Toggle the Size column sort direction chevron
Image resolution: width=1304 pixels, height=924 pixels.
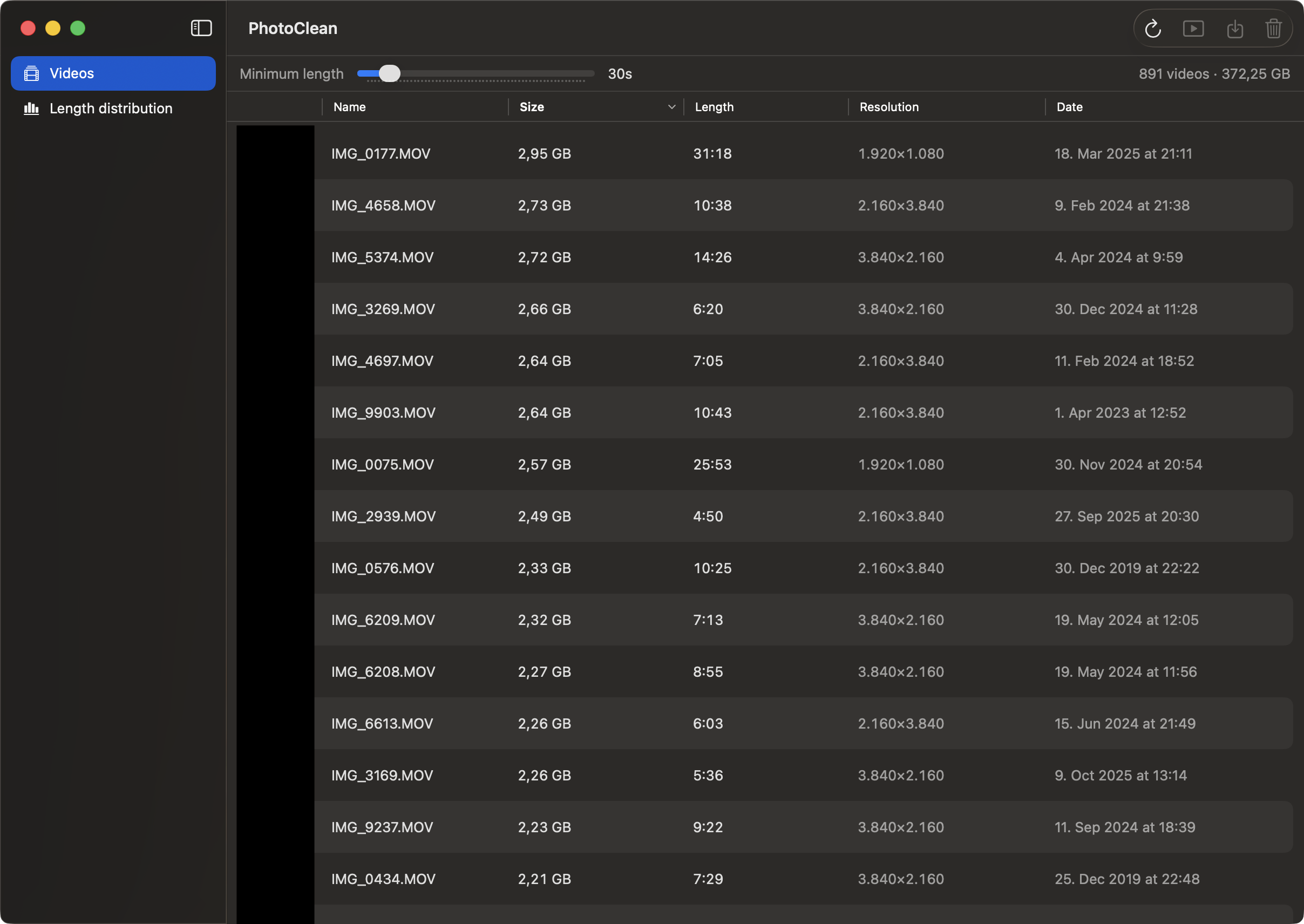point(671,107)
